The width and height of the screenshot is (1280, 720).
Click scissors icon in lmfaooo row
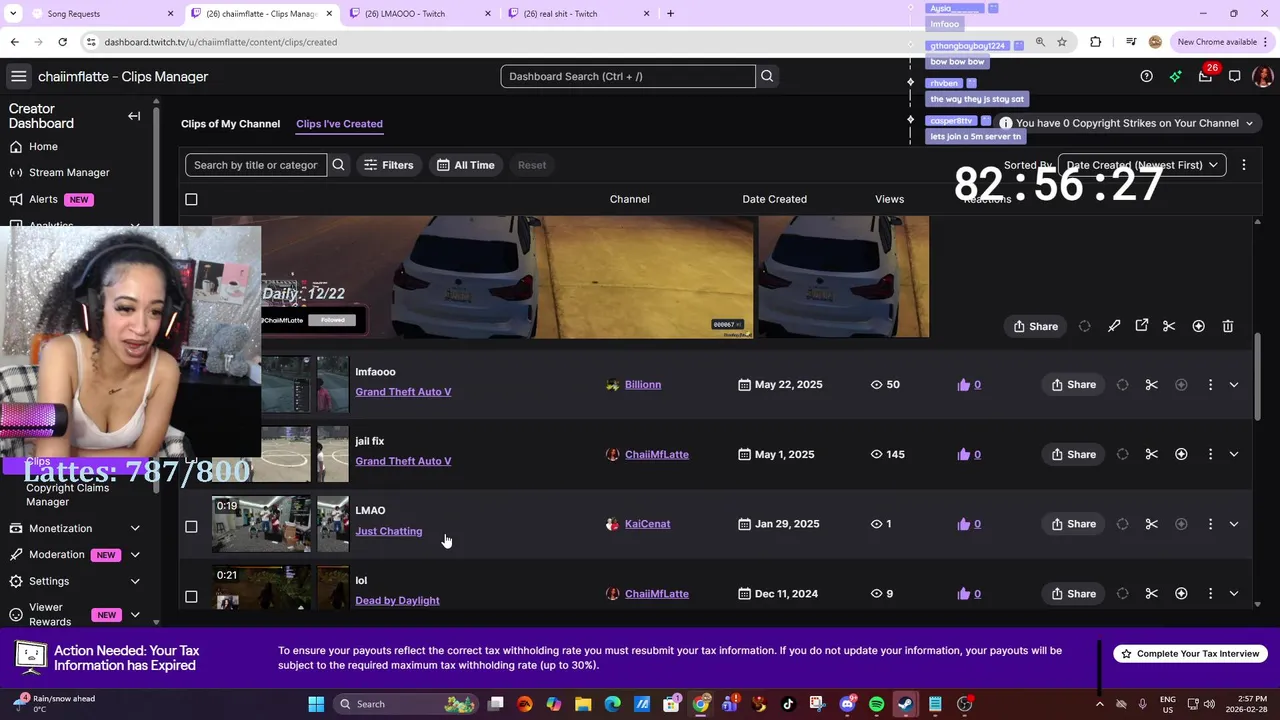point(1152,384)
